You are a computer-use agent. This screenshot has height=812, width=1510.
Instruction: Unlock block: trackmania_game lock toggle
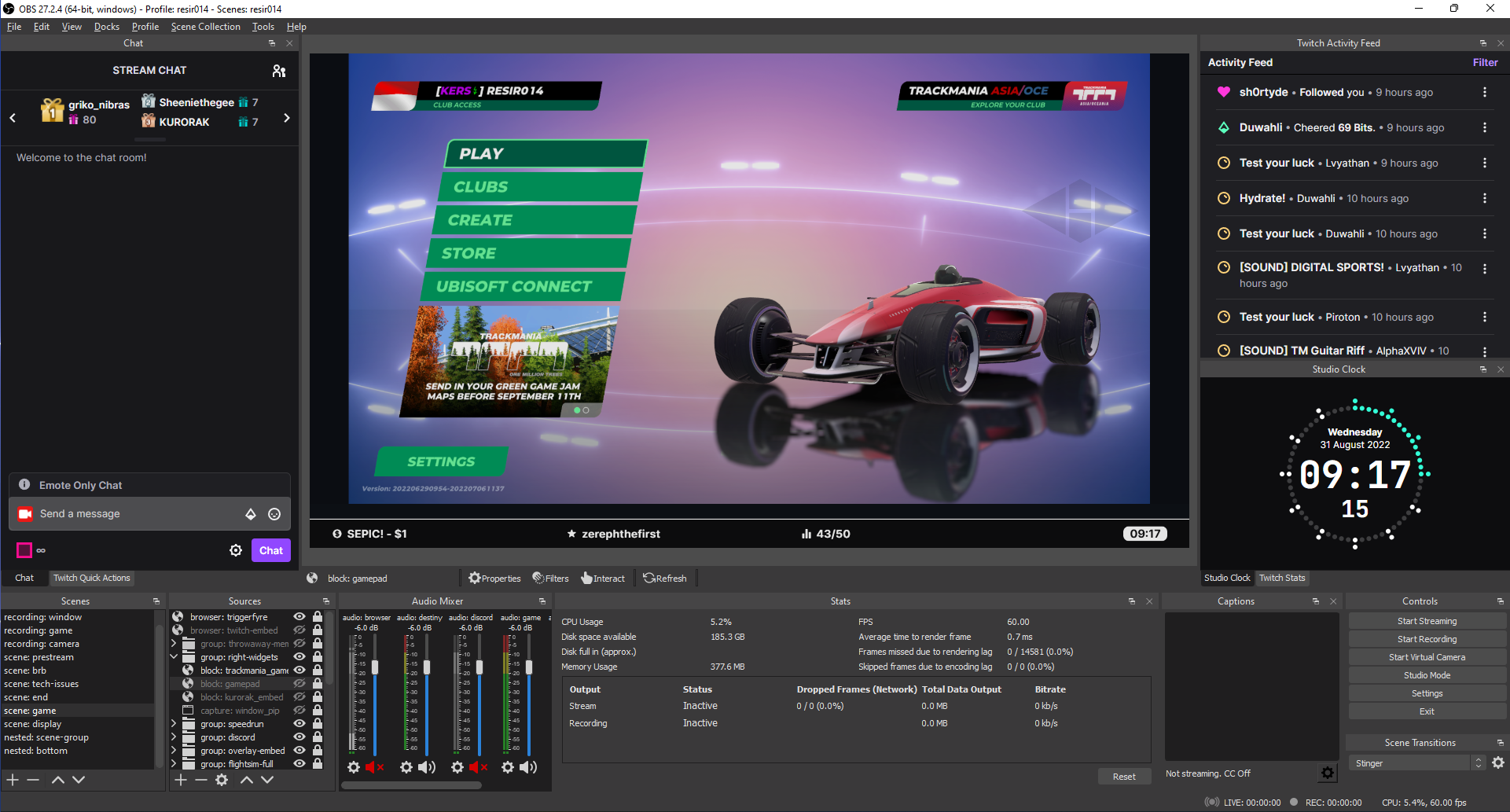318,671
